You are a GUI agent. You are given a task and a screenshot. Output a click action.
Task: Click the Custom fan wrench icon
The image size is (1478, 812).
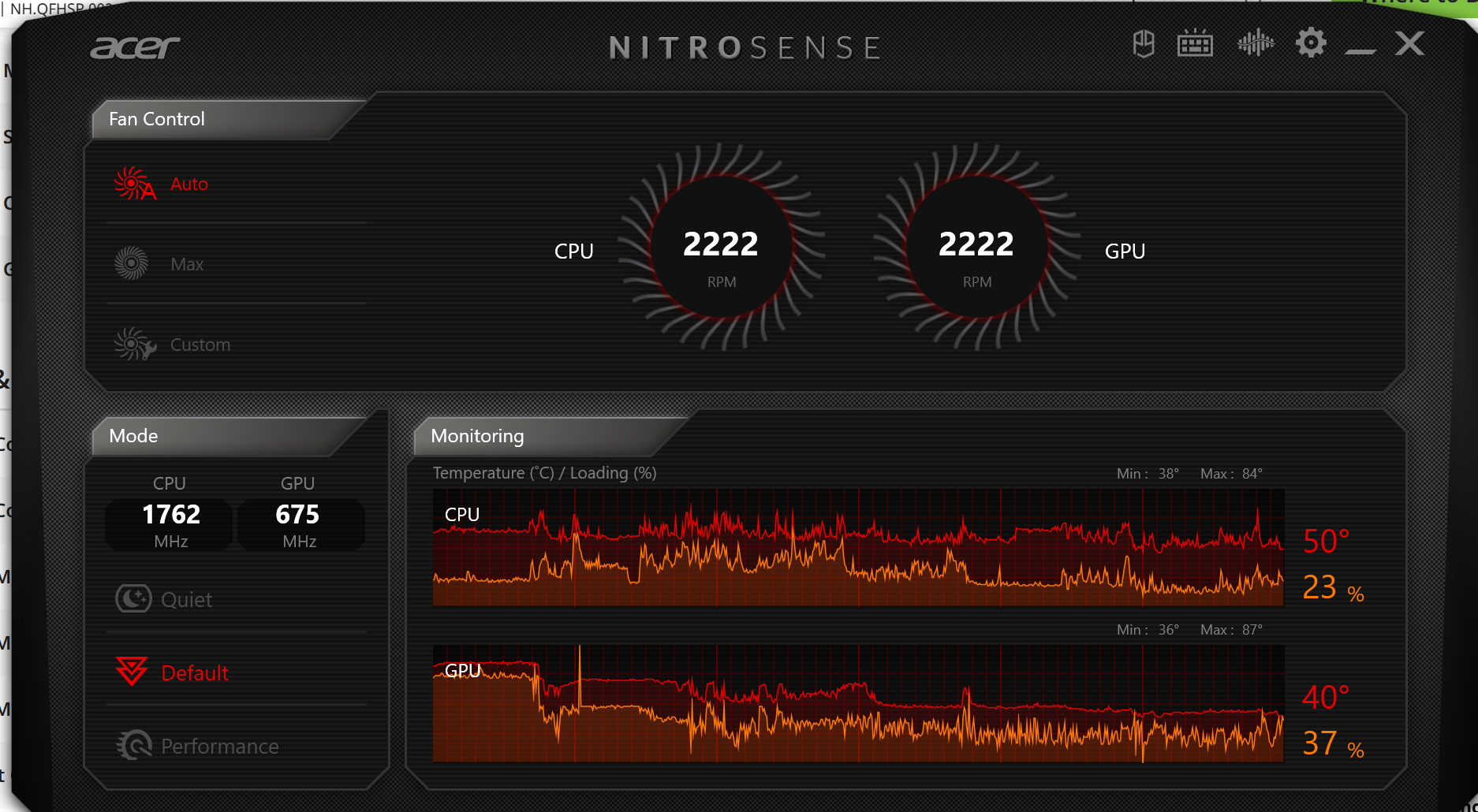[x=135, y=345]
